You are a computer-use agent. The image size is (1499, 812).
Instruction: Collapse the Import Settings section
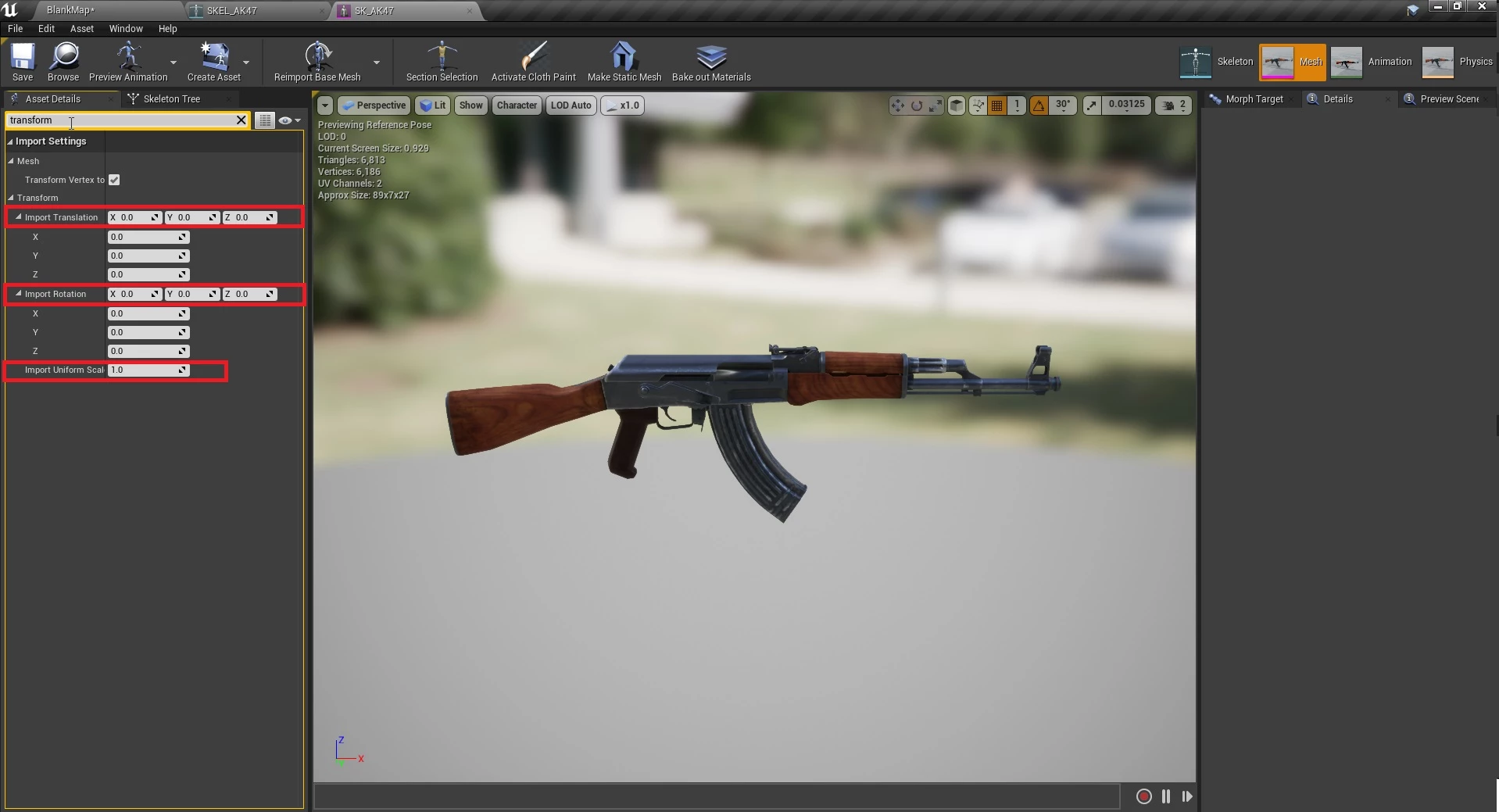pos(10,141)
